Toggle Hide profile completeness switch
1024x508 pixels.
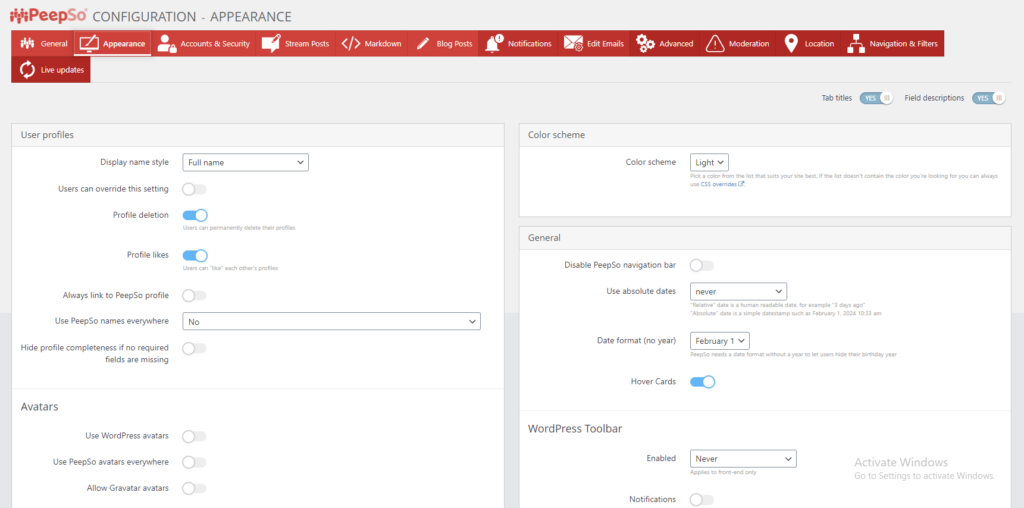click(194, 348)
